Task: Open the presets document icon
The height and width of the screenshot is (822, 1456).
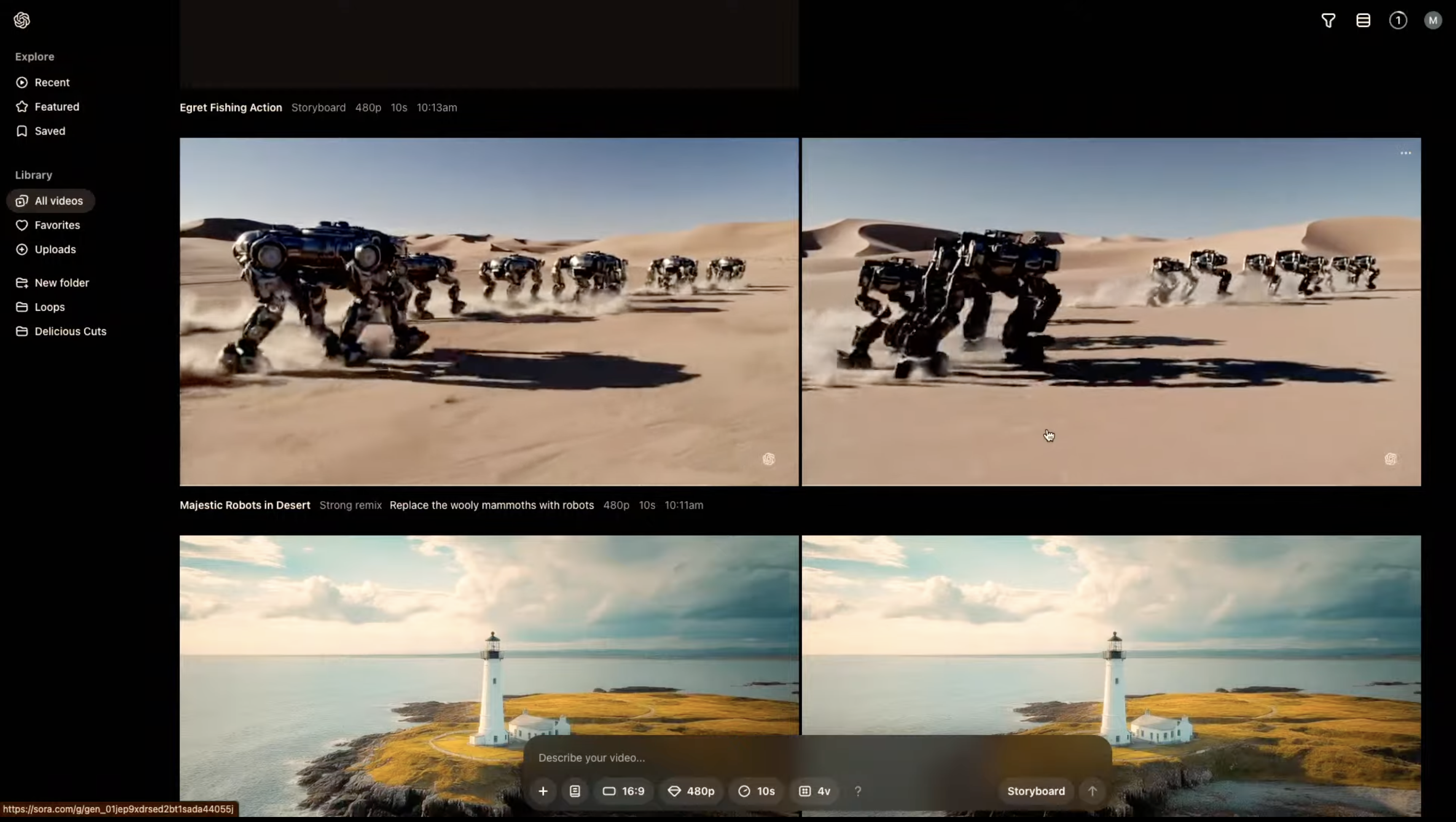Action: coord(574,791)
